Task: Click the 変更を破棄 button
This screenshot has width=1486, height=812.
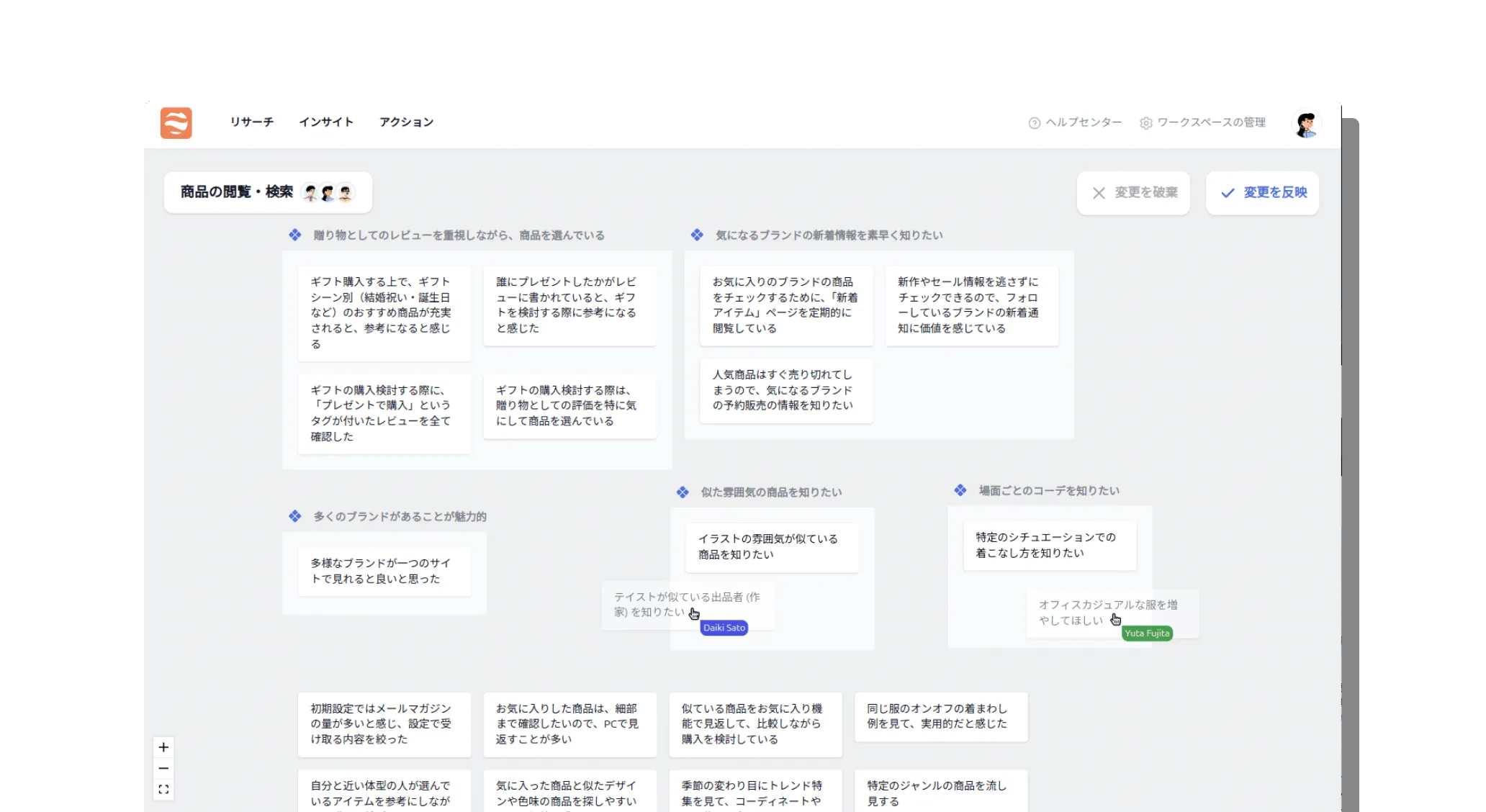Action: click(x=1133, y=193)
